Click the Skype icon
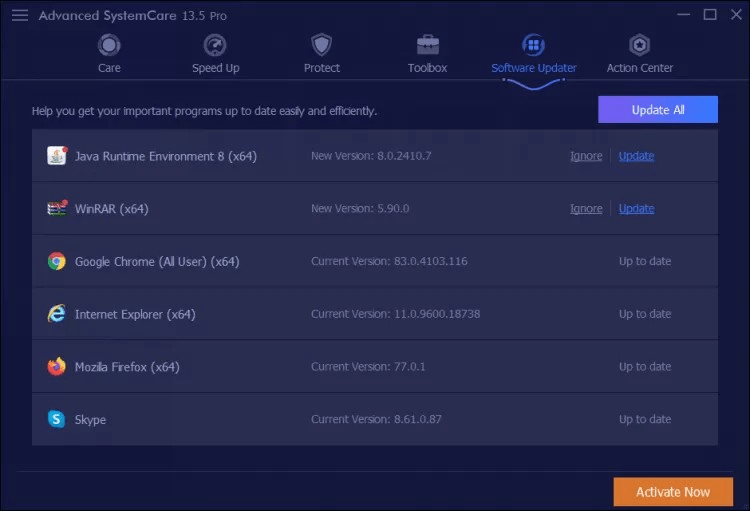The width and height of the screenshot is (750, 511). pos(56,419)
